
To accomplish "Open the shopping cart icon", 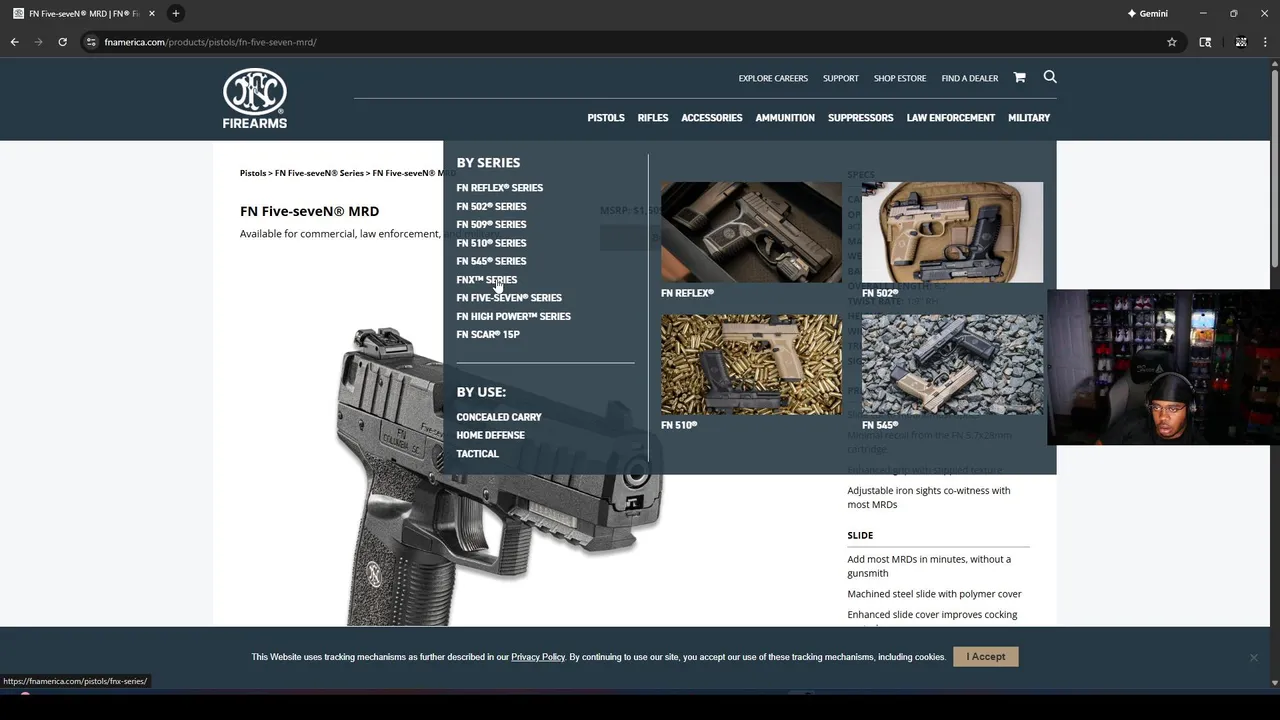I will point(1019,77).
